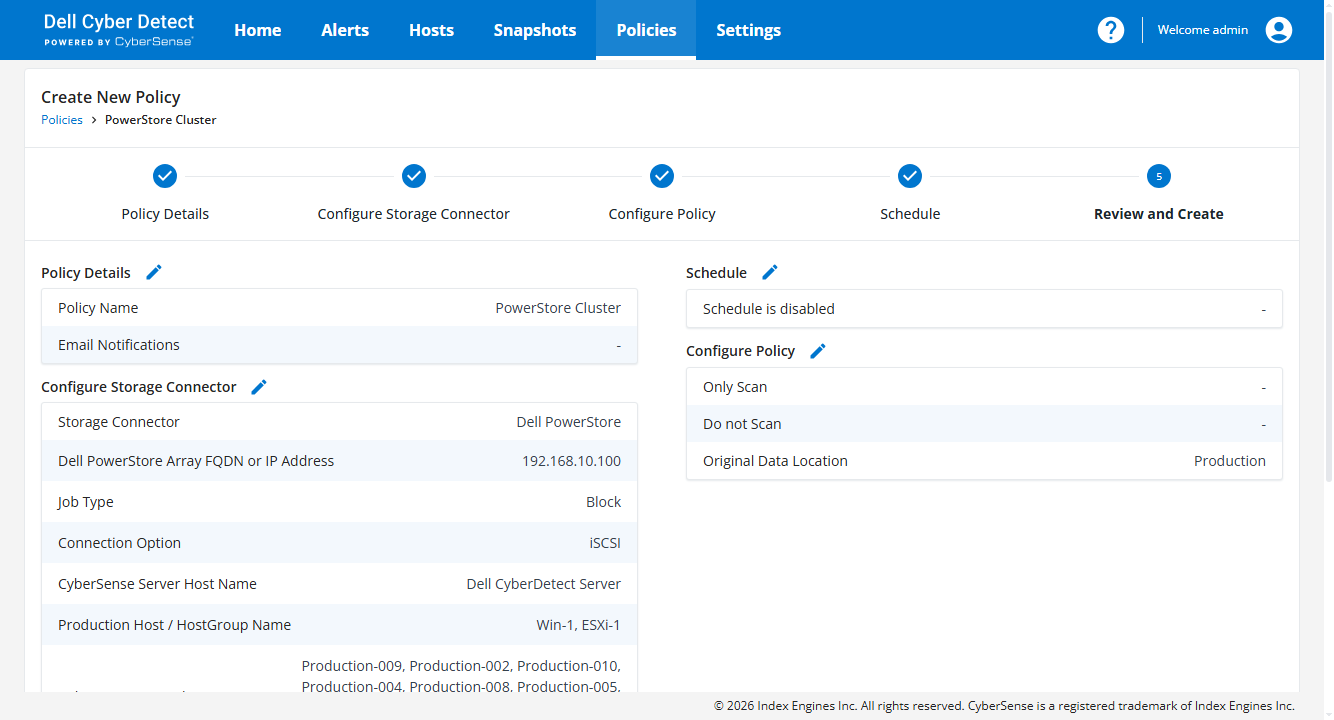Select step 5 Review and Create circle
Image resolution: width=1334 pixels, height=720 pixels.
1159,176
